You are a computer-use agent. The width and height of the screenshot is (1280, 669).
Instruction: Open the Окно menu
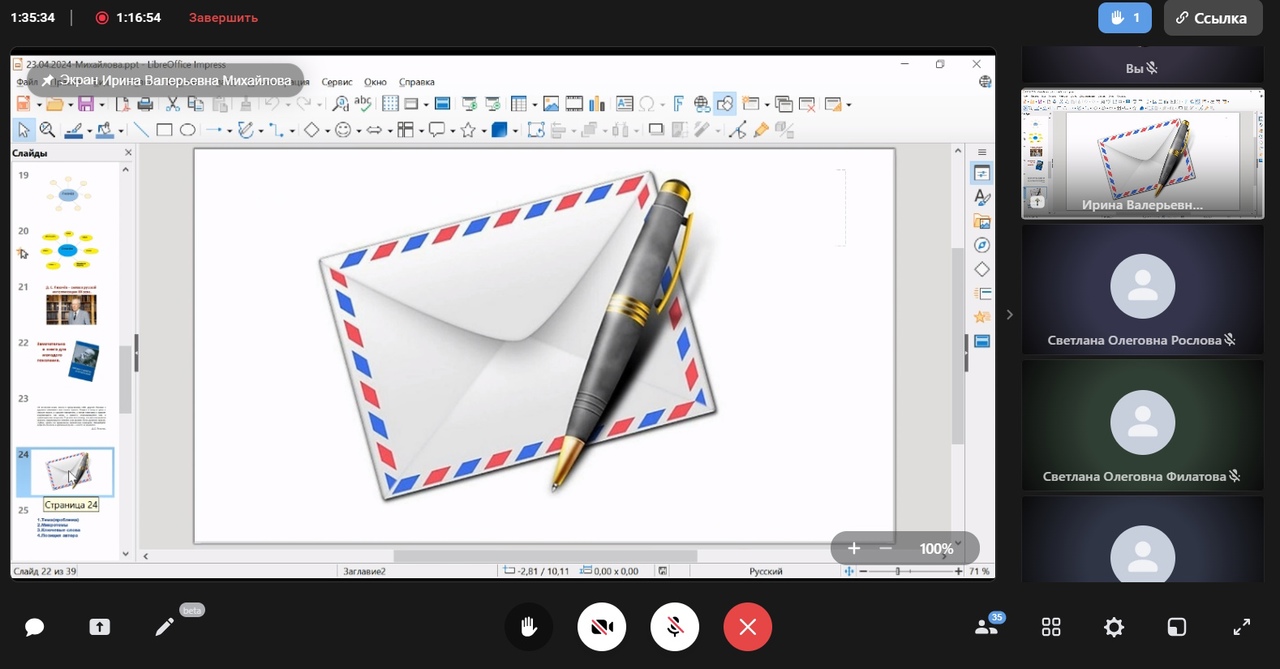coord(375,82)
